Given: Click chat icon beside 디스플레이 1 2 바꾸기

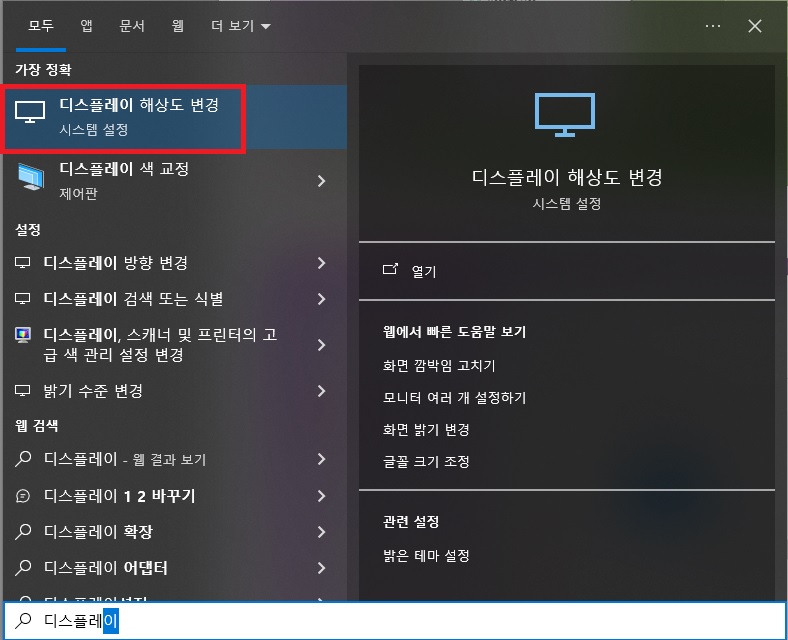Looking at the screenshot, I should 23,496.
